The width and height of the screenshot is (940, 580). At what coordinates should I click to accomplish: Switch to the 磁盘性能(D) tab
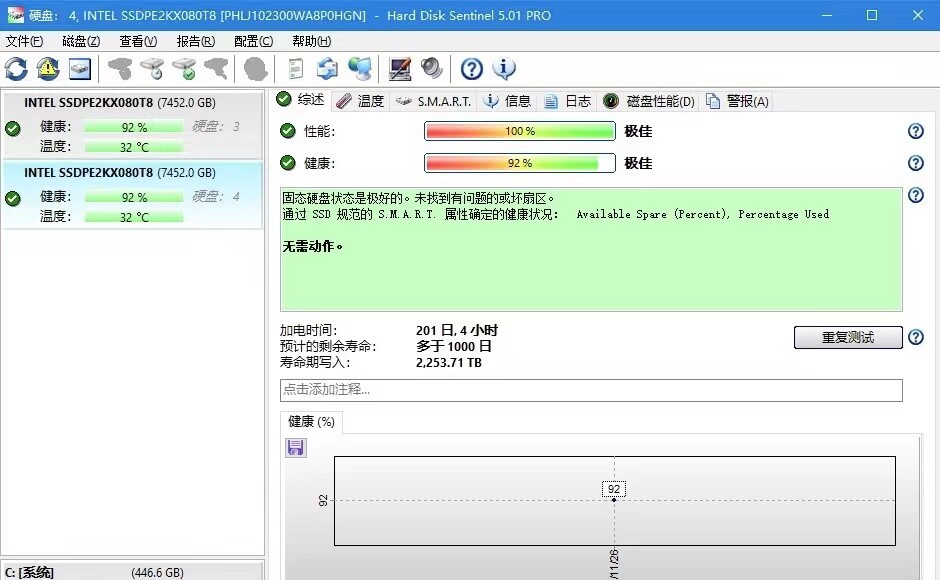[649, 101]
